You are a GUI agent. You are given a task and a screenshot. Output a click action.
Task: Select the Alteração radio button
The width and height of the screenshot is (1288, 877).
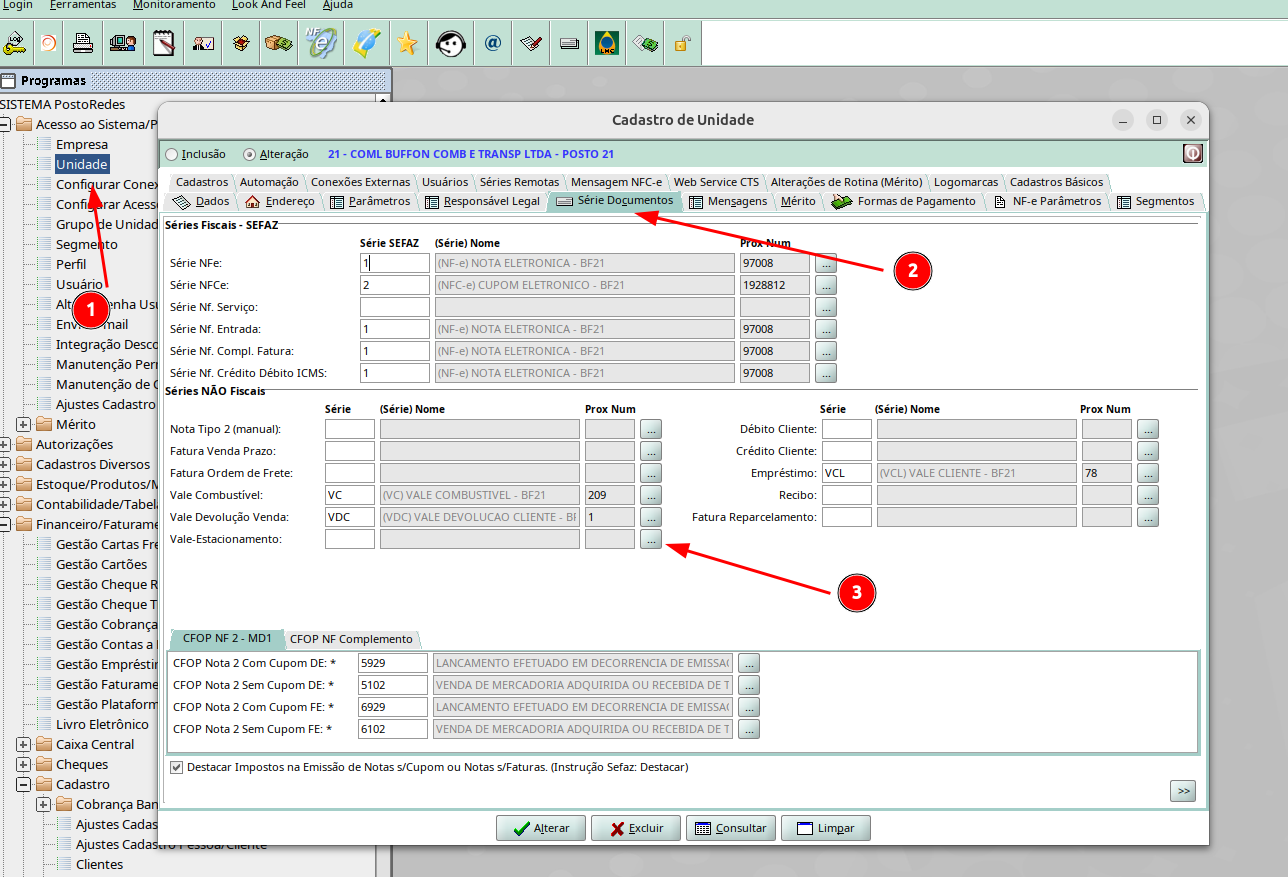point(250,155)
